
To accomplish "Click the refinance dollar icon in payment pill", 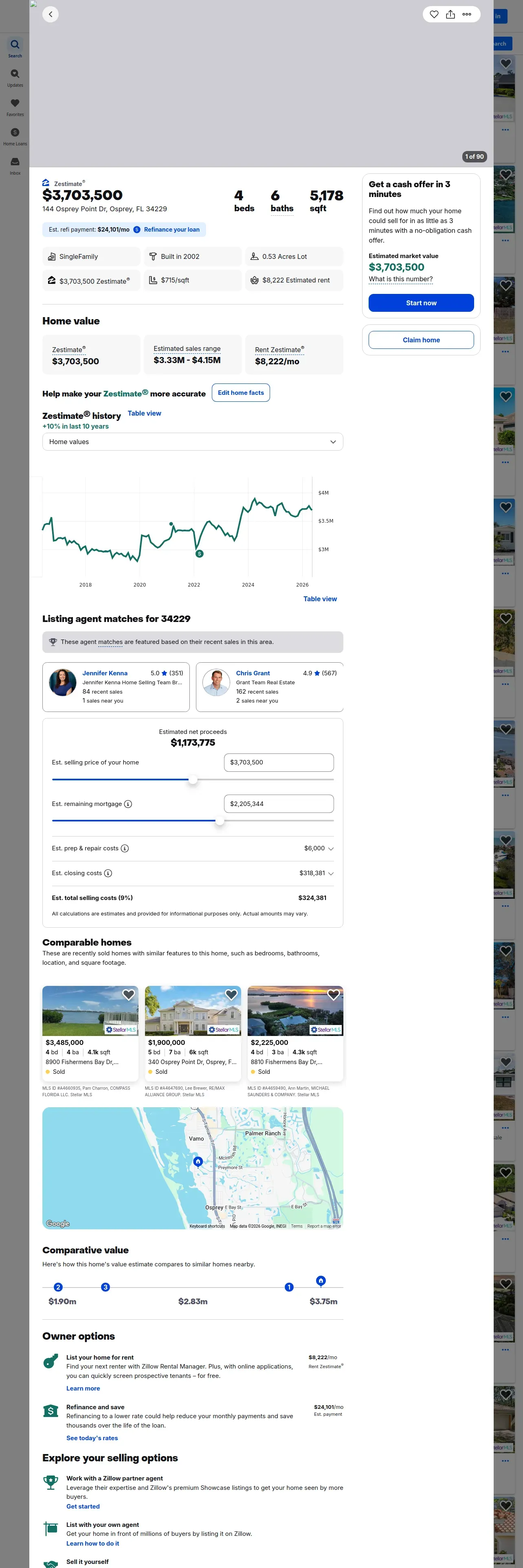I will 137,230.
